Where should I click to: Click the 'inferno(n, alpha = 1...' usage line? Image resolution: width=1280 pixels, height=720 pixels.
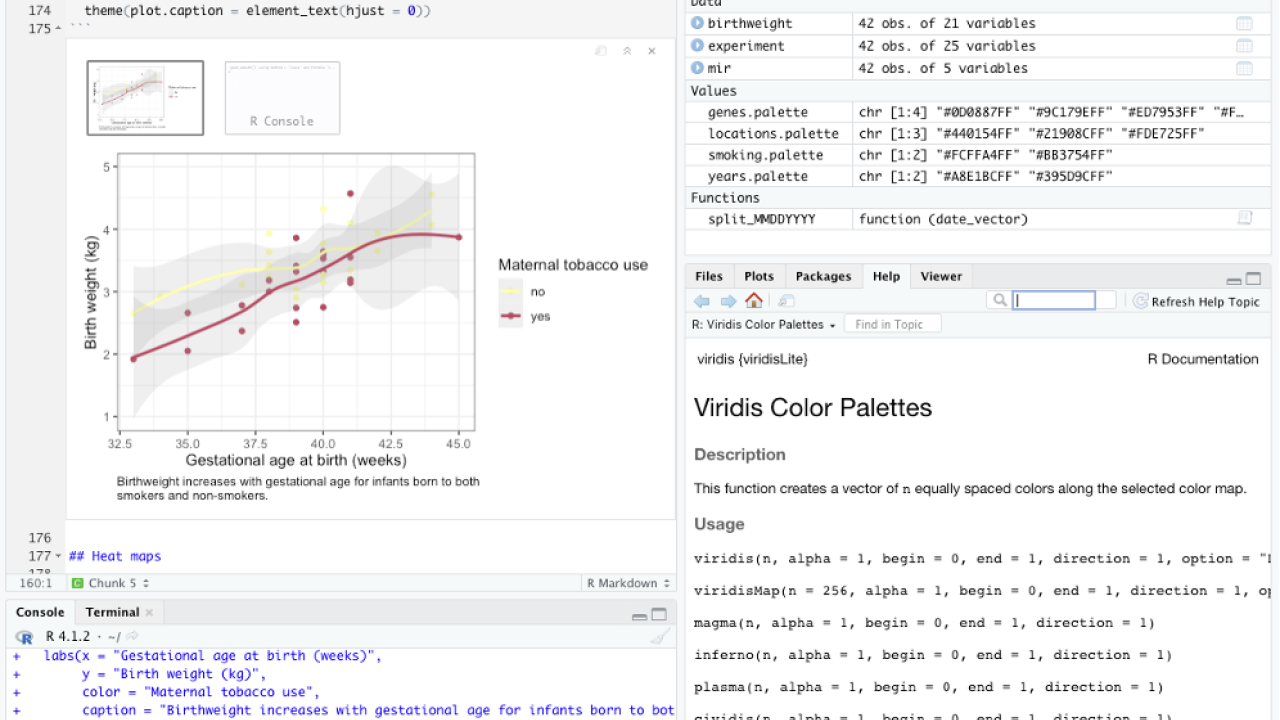click(932, 655)
